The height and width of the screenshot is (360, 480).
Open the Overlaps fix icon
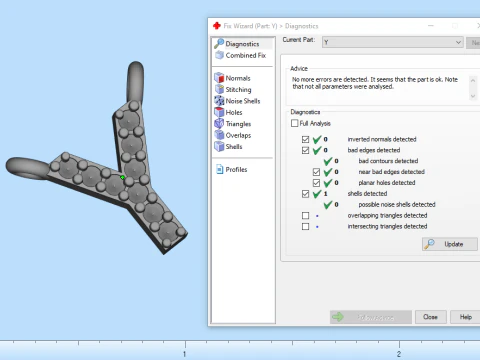point(219,135)
